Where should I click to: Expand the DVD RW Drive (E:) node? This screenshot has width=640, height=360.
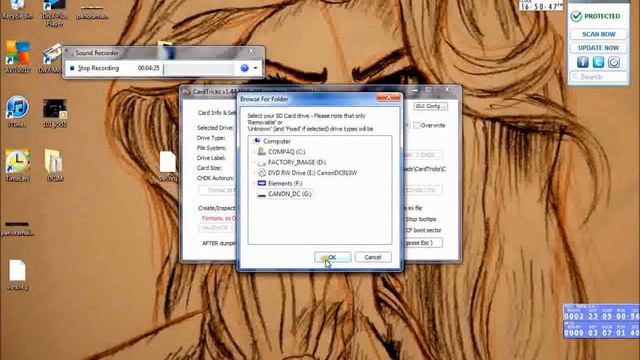tap(253, 173)
